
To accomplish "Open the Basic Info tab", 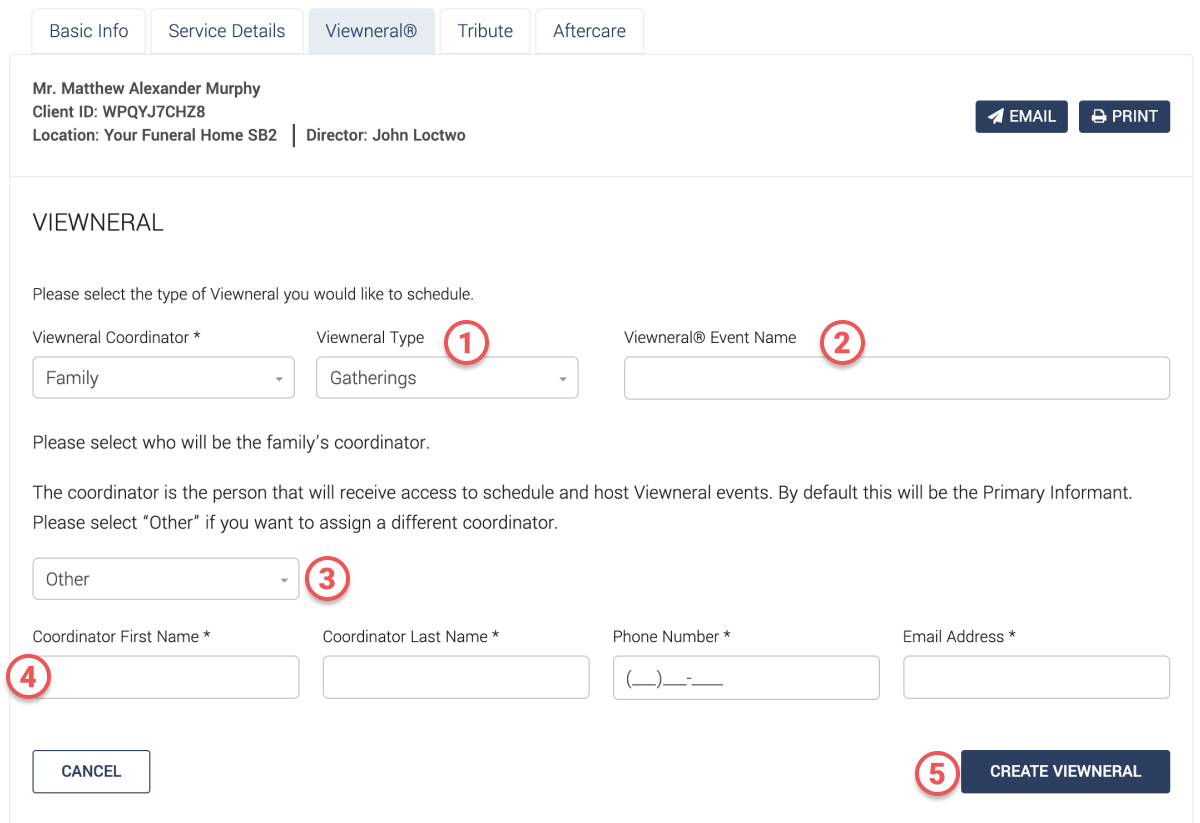I will tap(89, 31).
